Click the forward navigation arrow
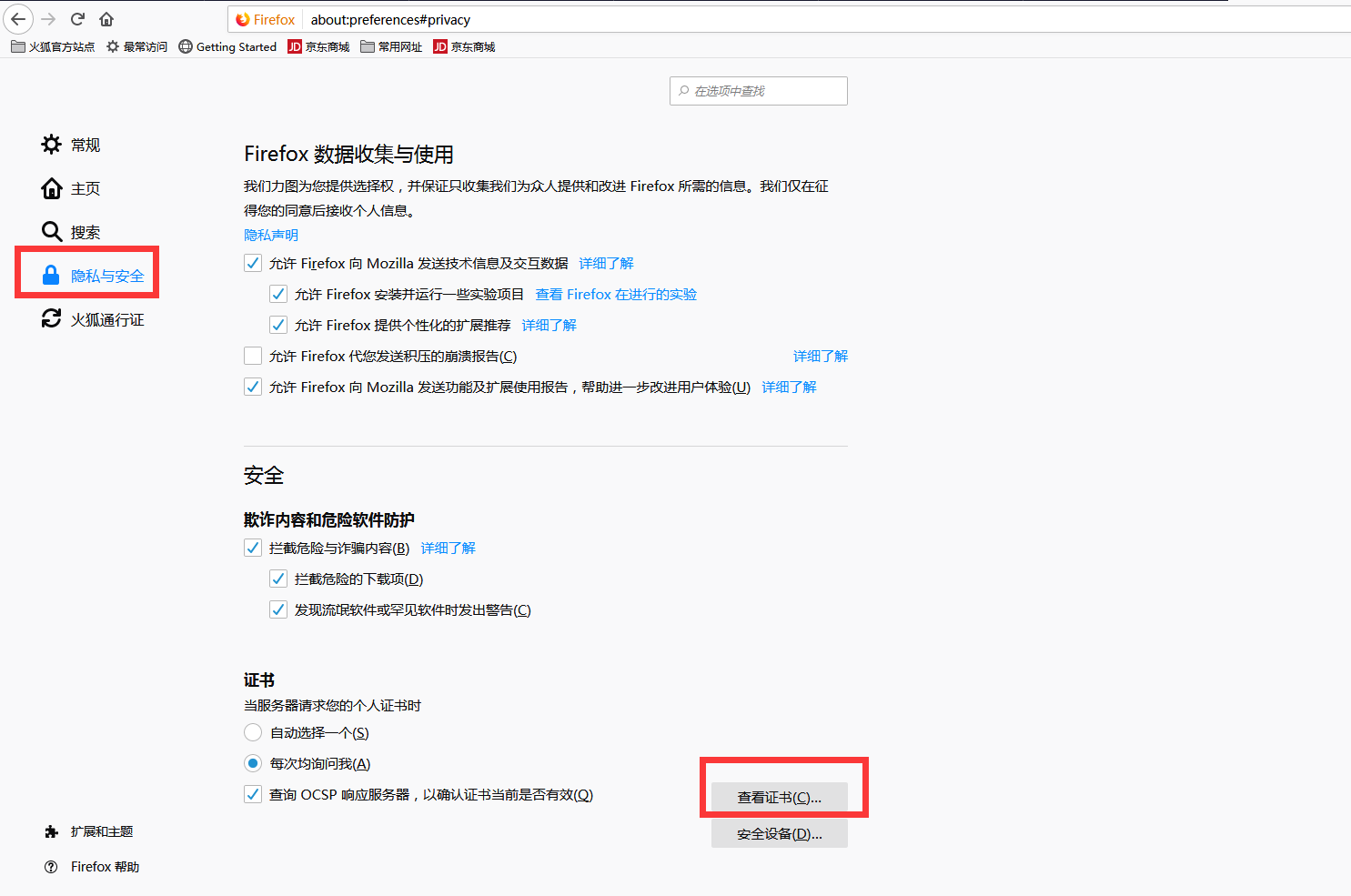This screenshot has height=896, width=1351. [x=49, y=19]
